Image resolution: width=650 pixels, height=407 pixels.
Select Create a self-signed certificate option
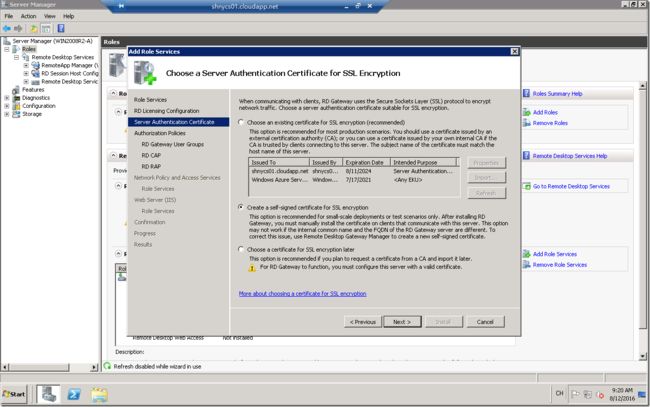point(241,207)
